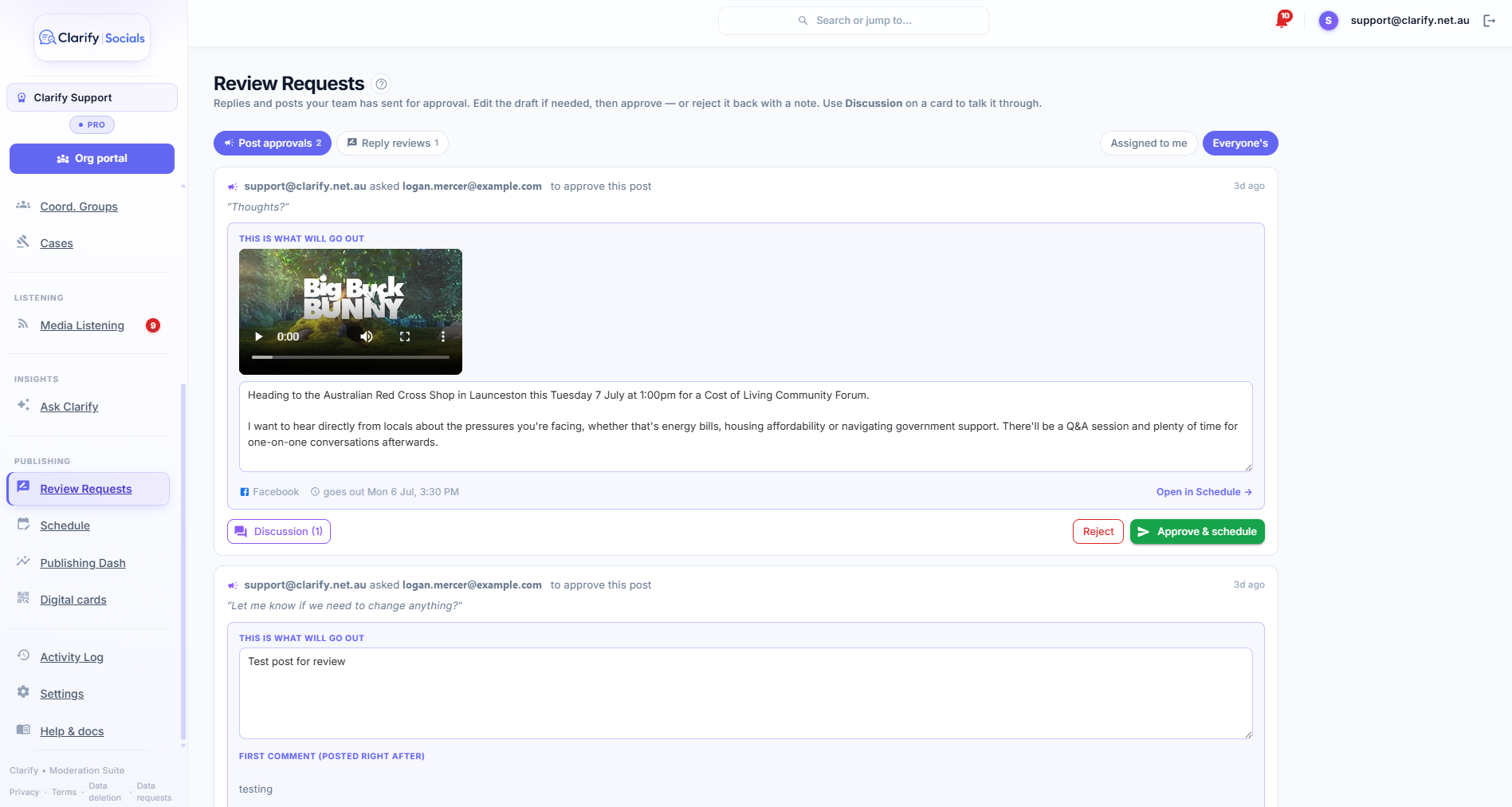The width and height of the screenshot is (1512, 807).
Task: Reject the Cost of Living forum post
Action: coord(1098,532)
